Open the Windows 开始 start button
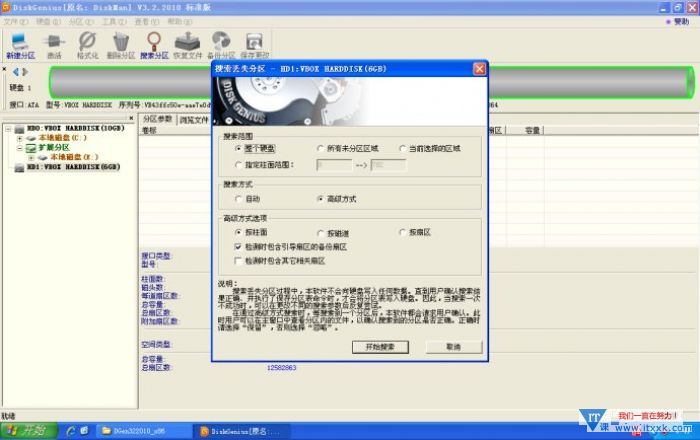The width and height of the screenshot is (700, 440). [29, 431]
